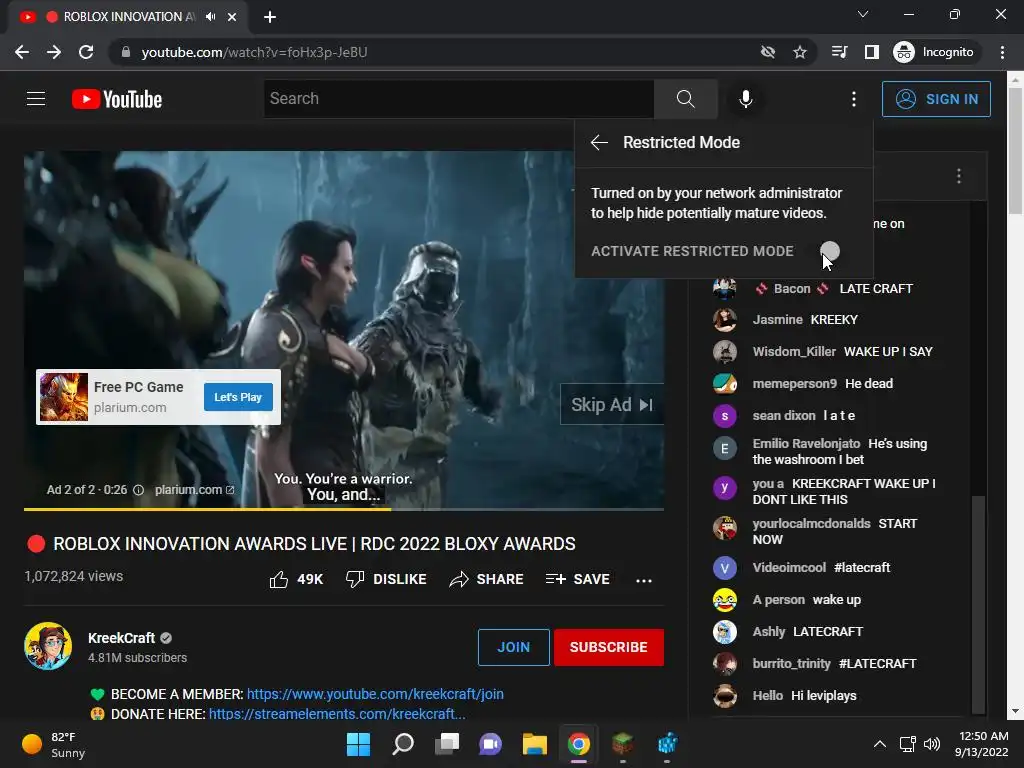1024x768 pixels.
Task: Open media controls icon in toolbar
Action: (839, 52)
